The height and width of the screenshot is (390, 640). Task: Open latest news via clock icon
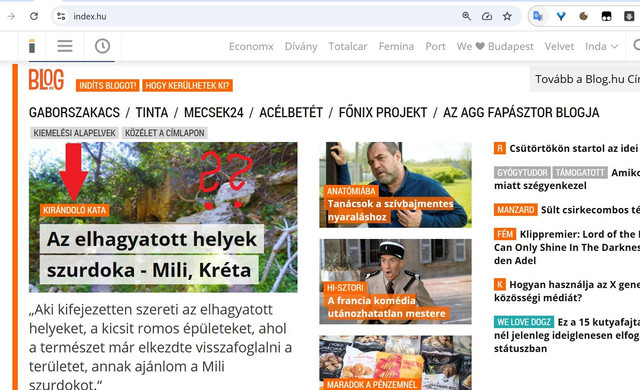click(102, 46)
